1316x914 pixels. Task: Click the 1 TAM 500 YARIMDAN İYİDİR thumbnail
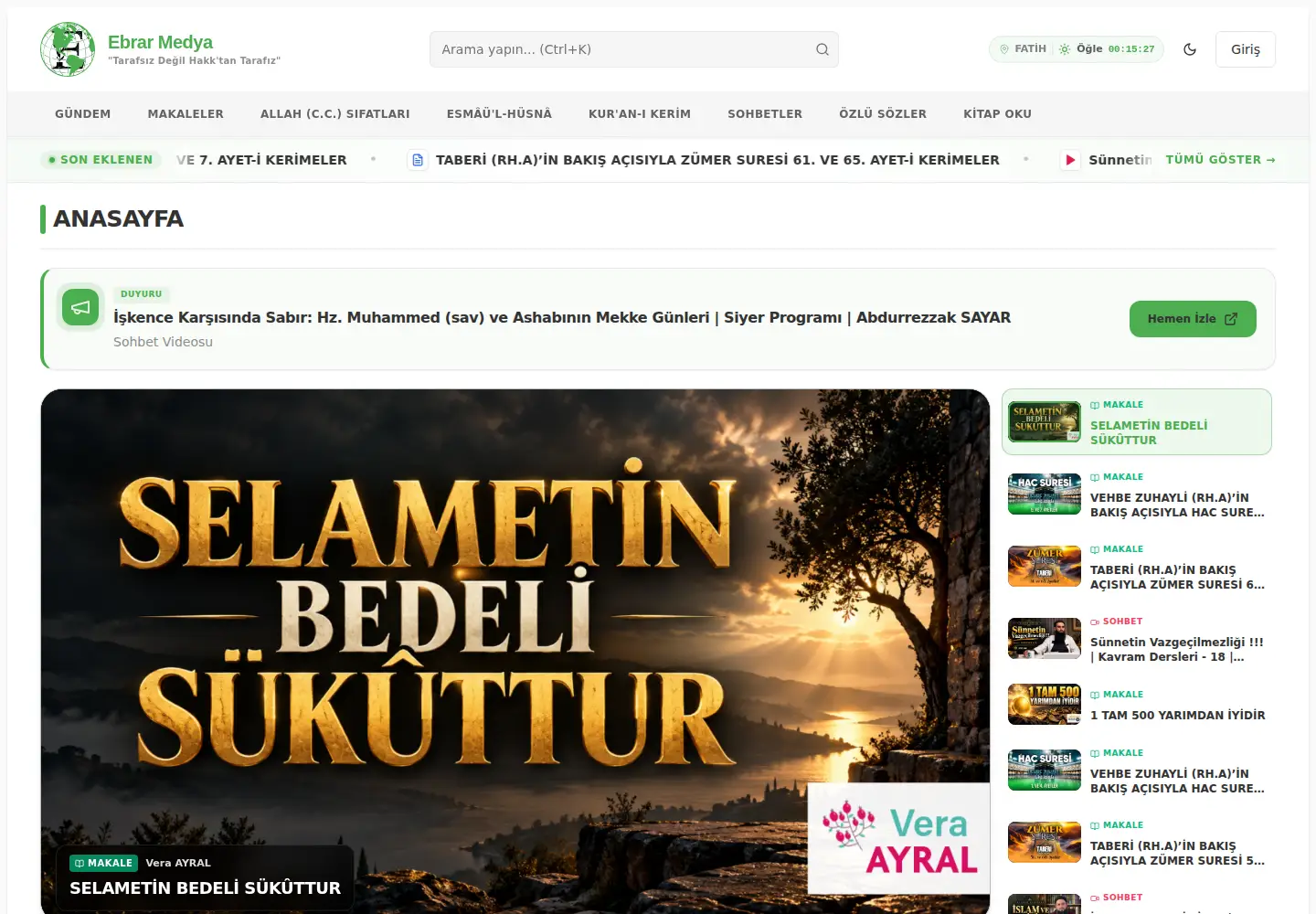1045,705
